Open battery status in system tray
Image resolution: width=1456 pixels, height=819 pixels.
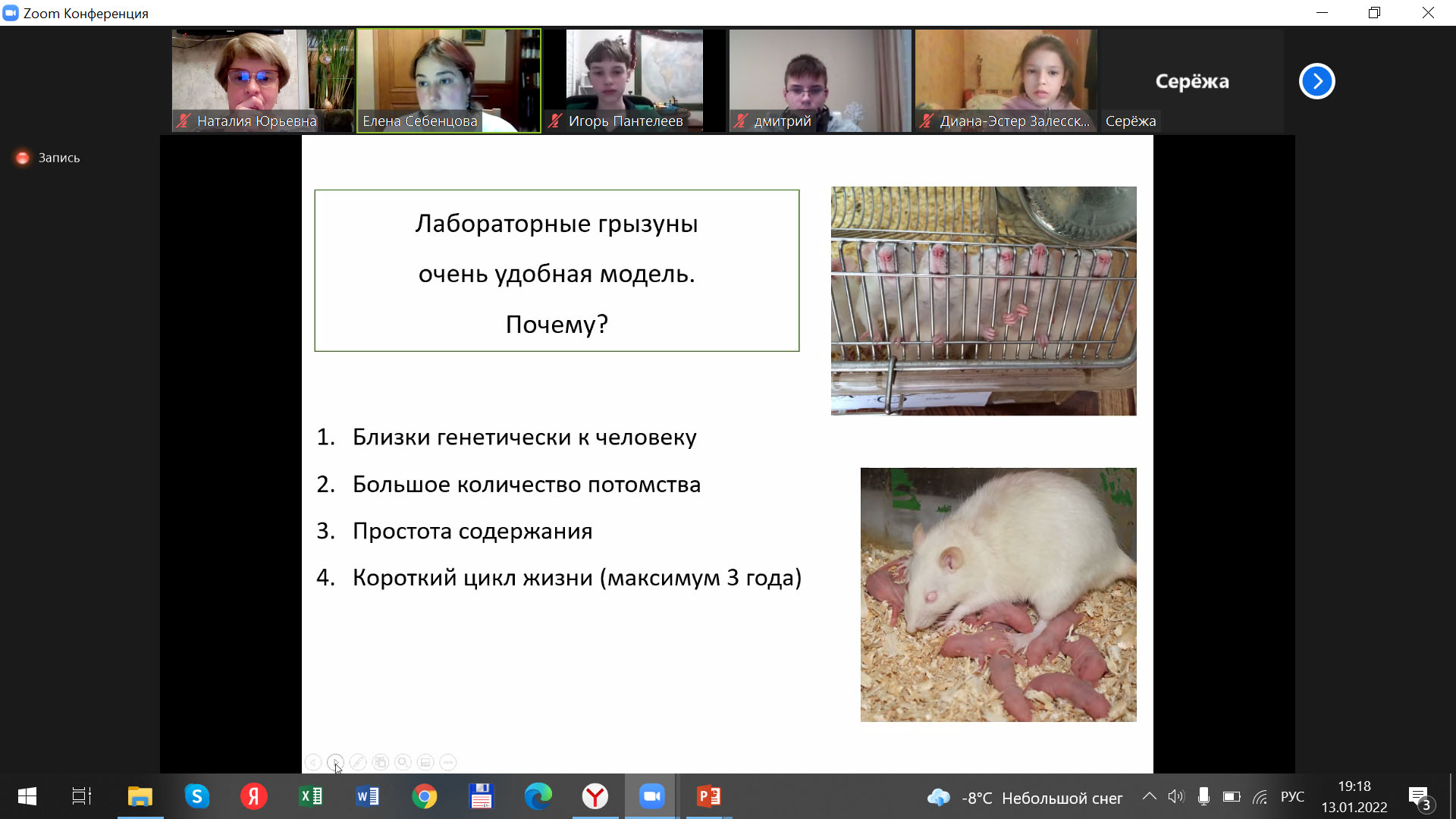(x=1232, y=796)
